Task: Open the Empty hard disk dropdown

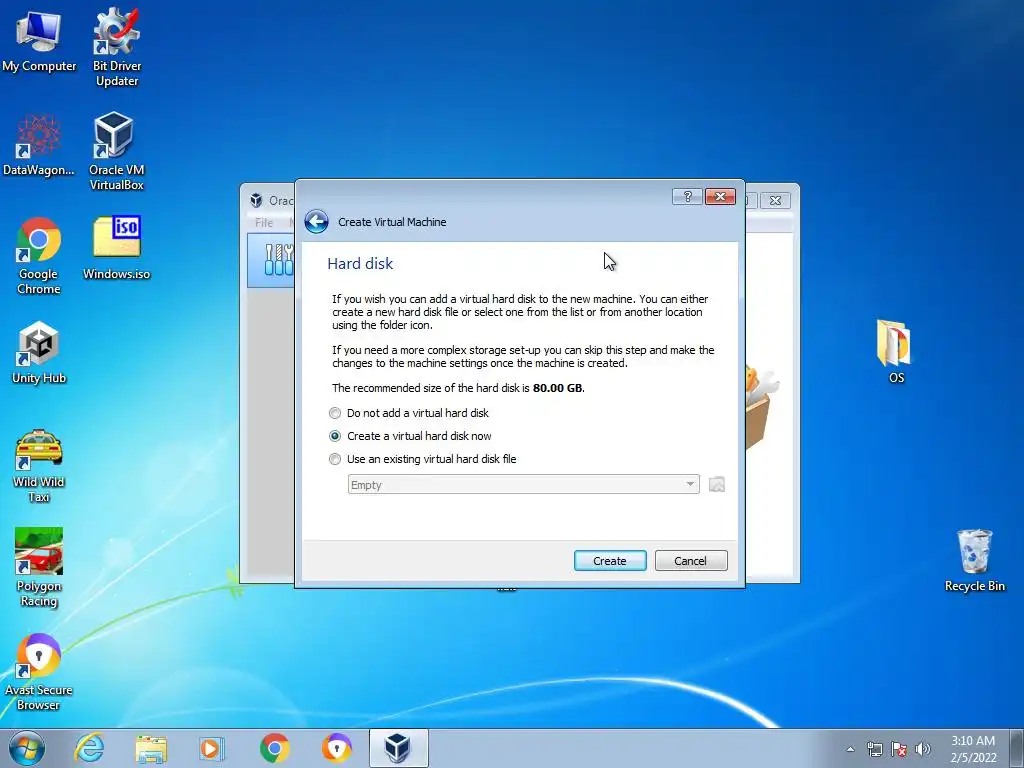Action: click(524, 485)
